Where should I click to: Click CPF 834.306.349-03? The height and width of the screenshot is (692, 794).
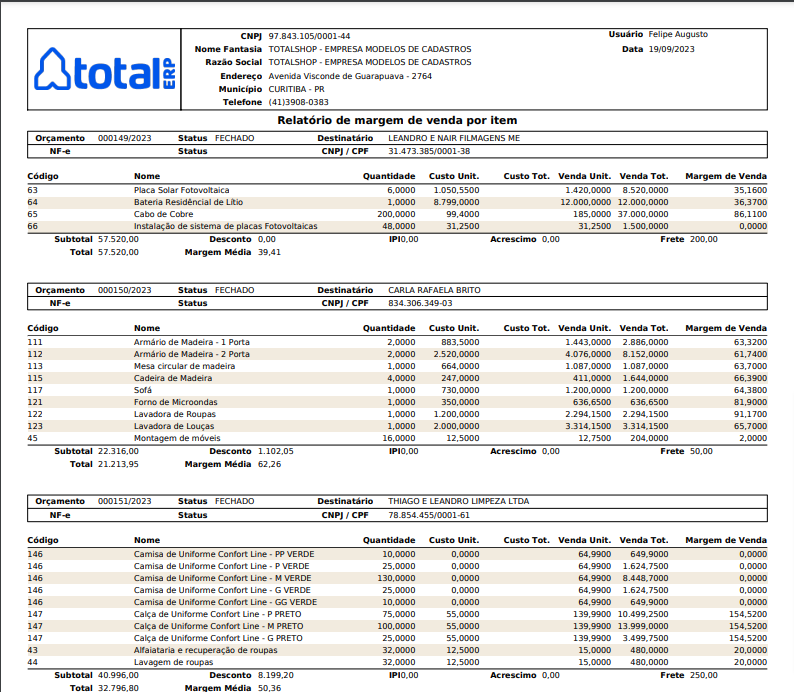coord(420,304)
